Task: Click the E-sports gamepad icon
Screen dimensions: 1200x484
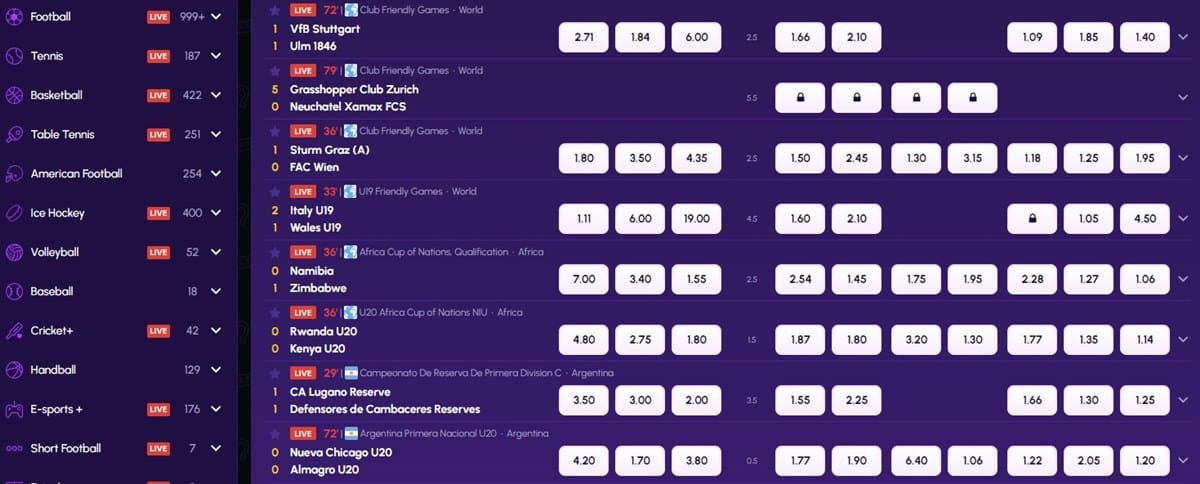Action: point(14,409)
